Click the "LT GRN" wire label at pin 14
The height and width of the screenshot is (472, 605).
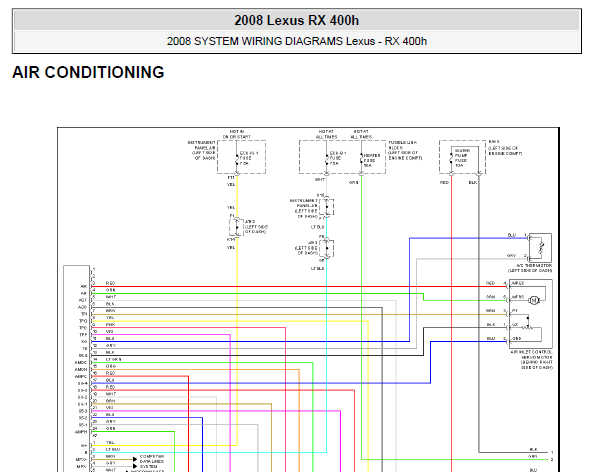[x=113, y=359]
